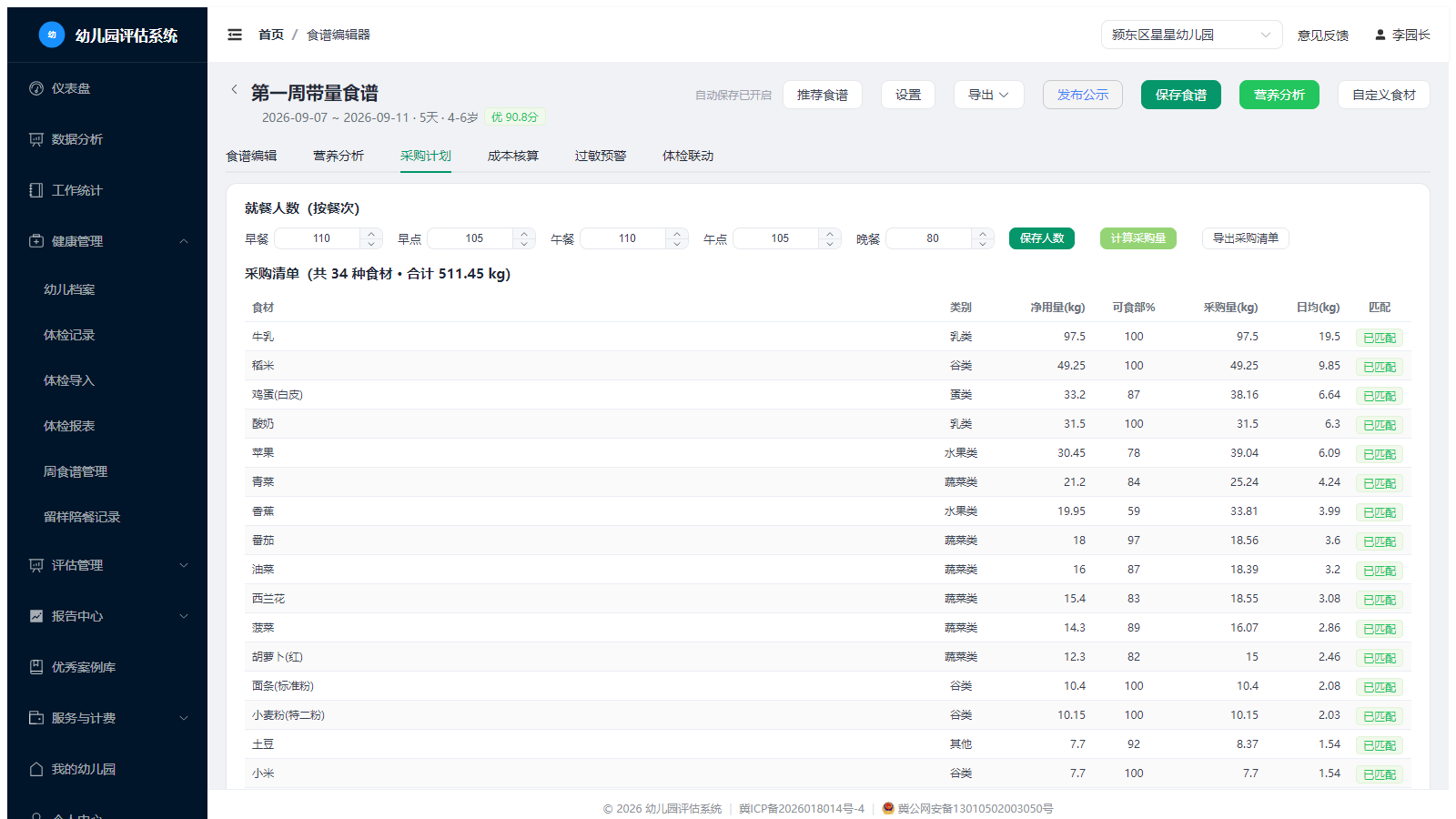Image resolution: width=1456 pixels, height=819 pixels.
Task: Click the 保存人数 button
Action: click(1042, 238)
